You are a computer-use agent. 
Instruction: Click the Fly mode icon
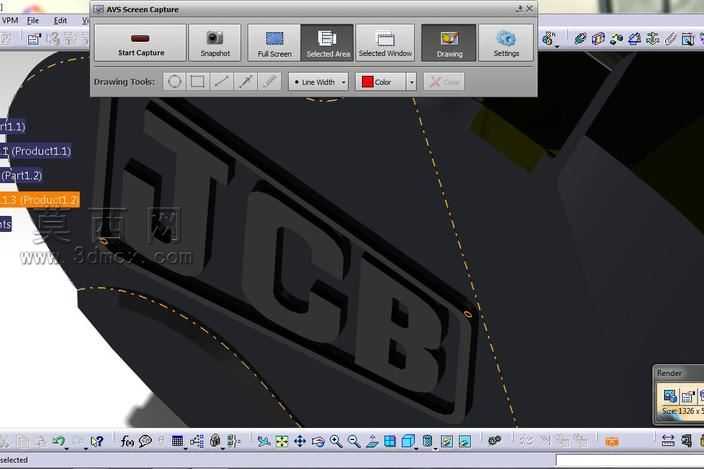point(264,442)
